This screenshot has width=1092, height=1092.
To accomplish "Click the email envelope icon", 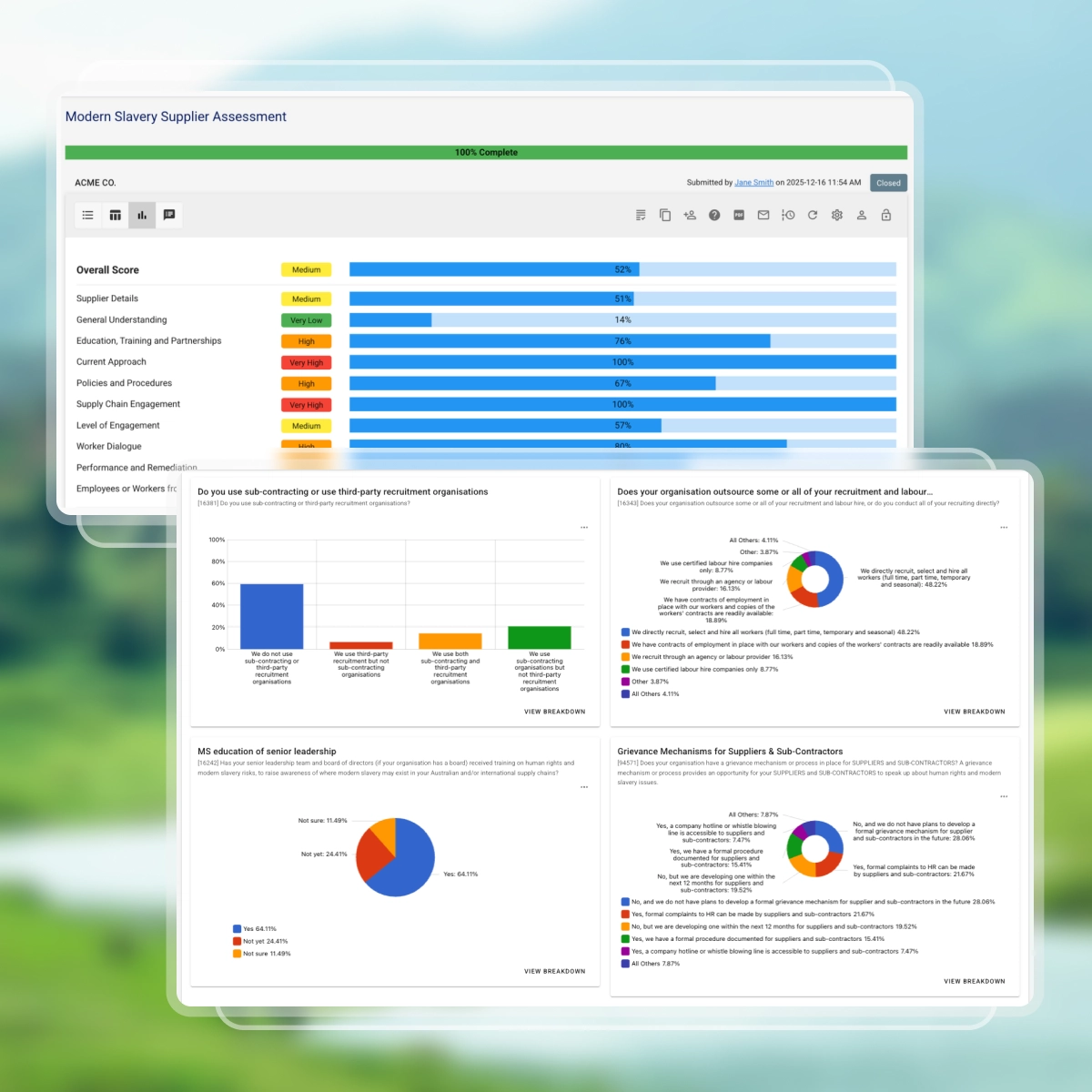I will [x=763, y=216].
